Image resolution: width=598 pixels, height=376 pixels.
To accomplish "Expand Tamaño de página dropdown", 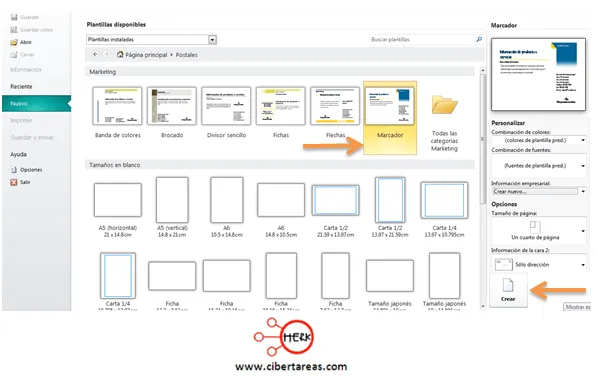I will coord(583,231).
